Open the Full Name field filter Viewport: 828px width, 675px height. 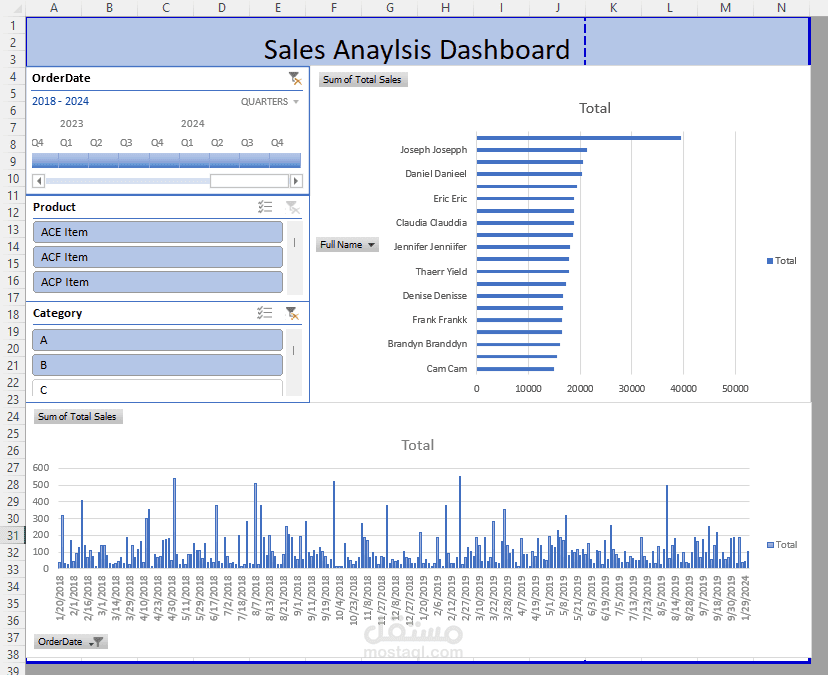tap(347, 245)
